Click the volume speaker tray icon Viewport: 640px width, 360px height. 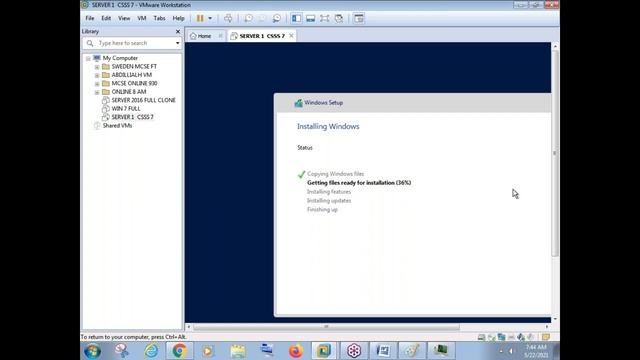pyautogui.click(x=511, y=351)
